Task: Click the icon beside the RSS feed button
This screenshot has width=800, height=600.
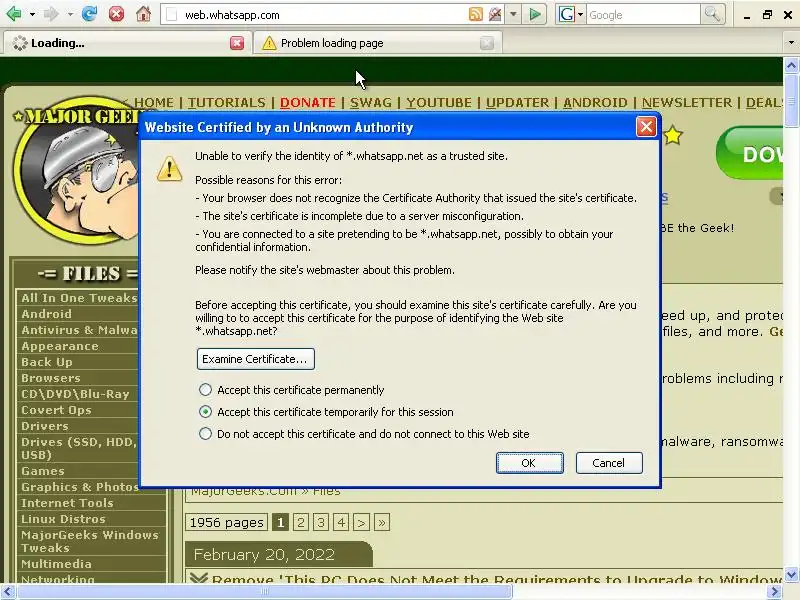Action: 494,14
